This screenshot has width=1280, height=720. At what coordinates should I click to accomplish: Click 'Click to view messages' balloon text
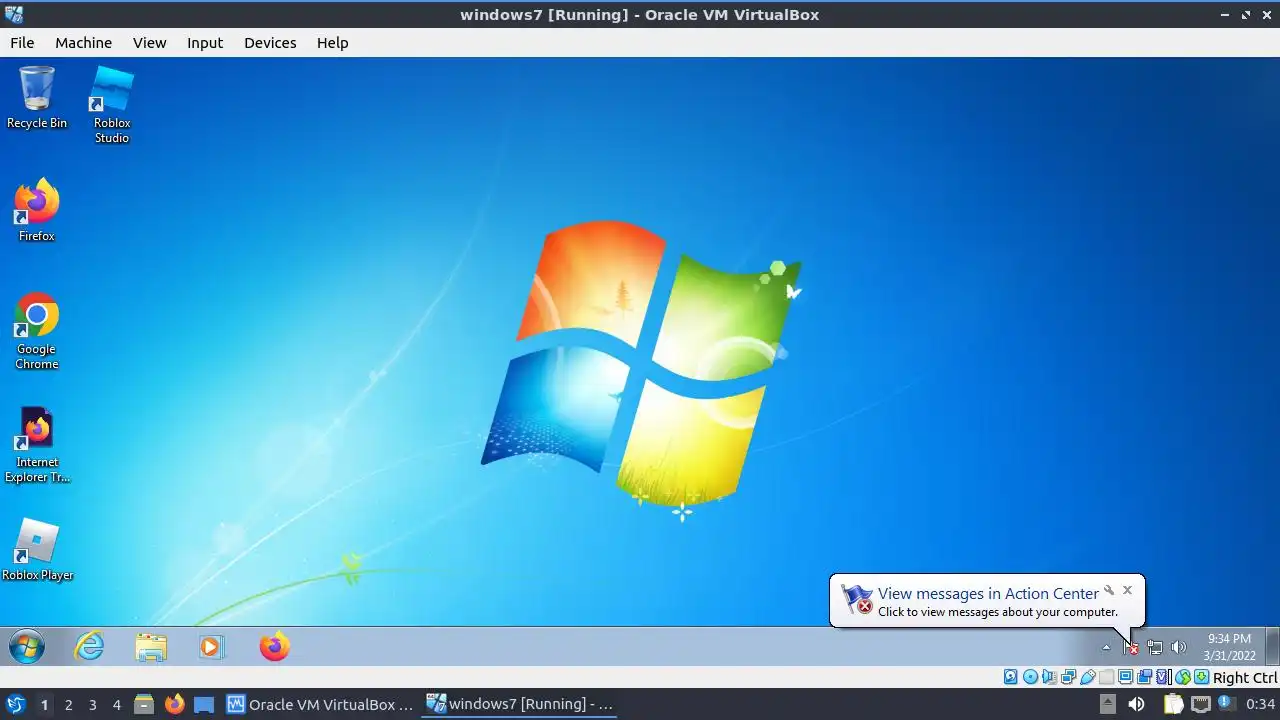tap(998, 612)
